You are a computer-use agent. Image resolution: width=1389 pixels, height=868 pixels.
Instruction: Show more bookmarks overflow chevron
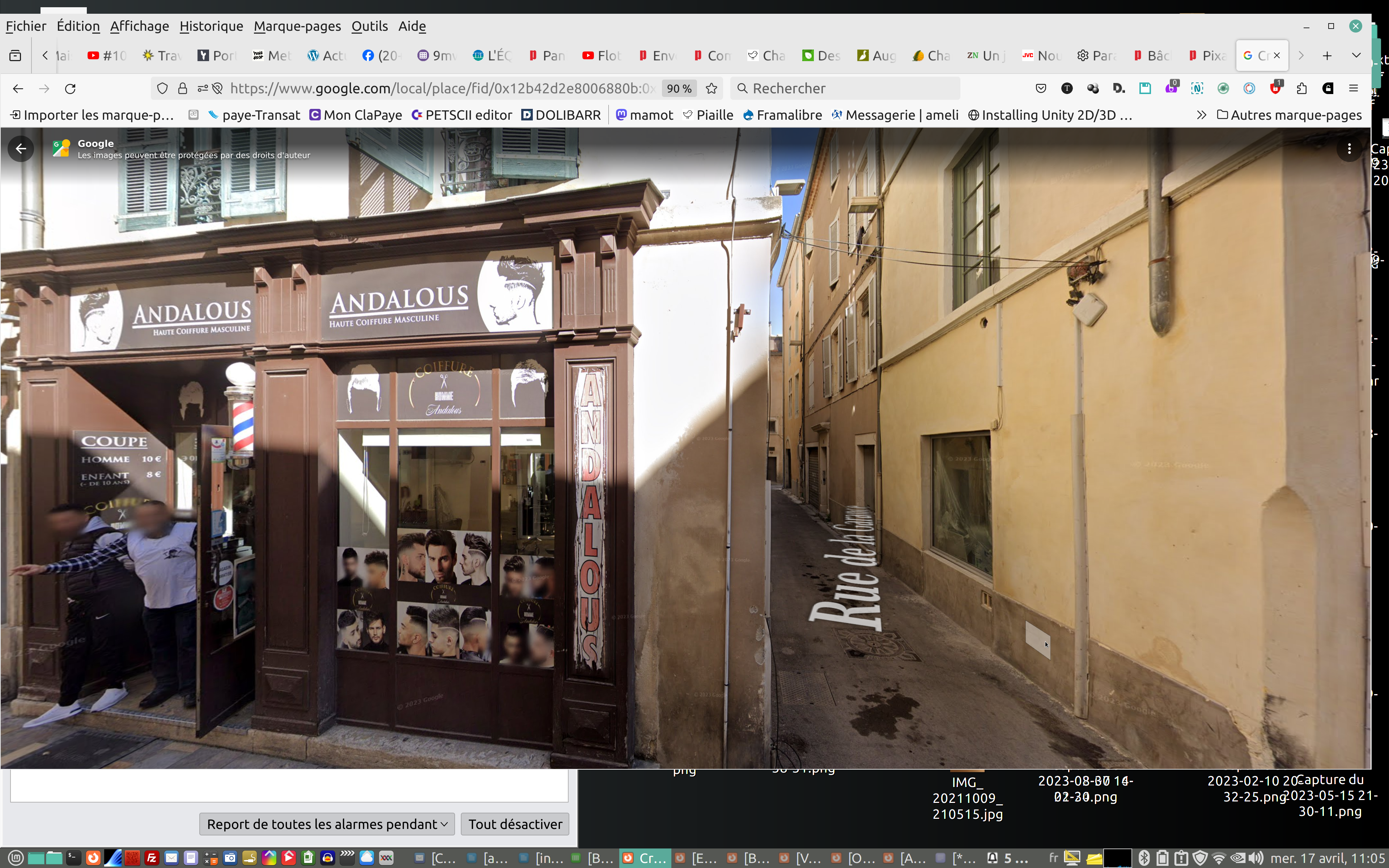1201,115
